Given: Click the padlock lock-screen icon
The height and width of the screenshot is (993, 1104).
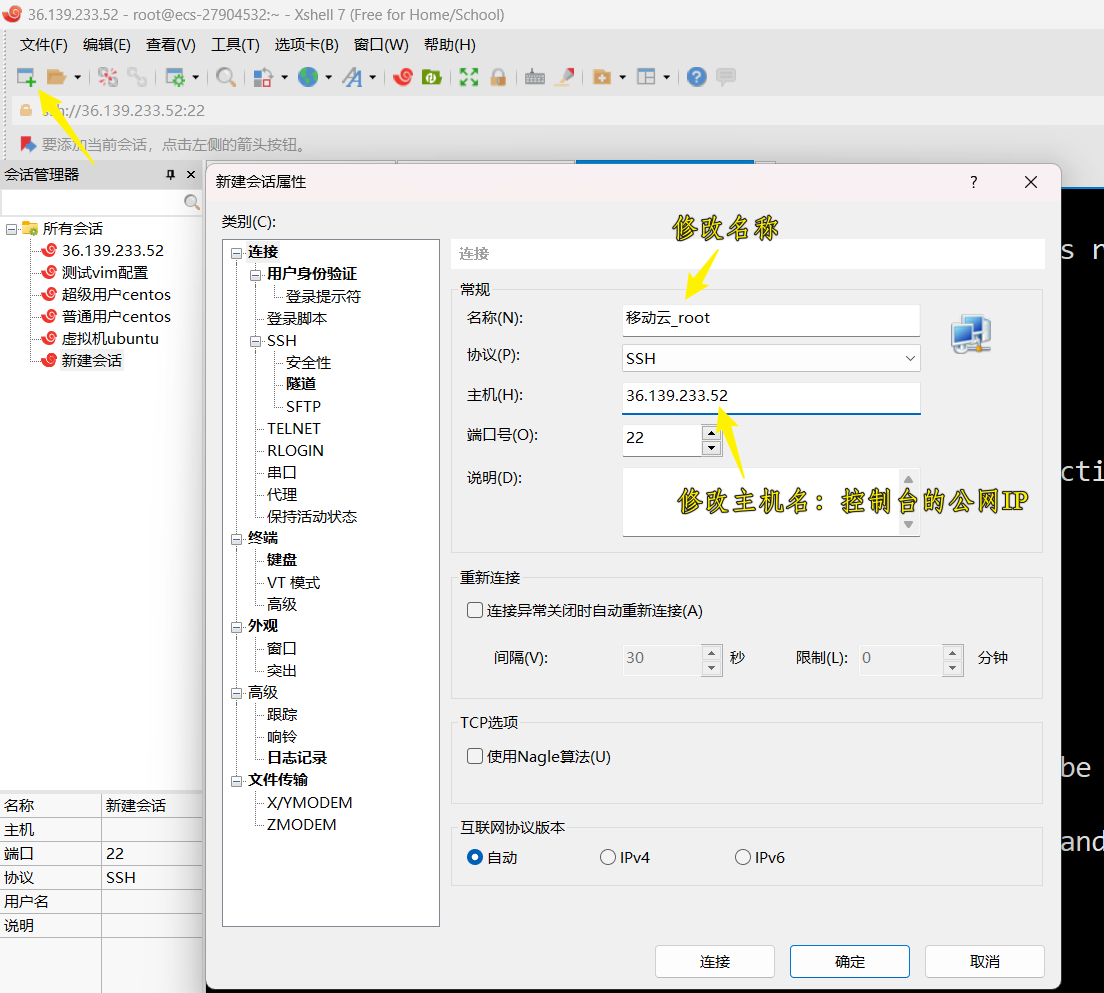Looking at the screenshot, I should [498, 77].
